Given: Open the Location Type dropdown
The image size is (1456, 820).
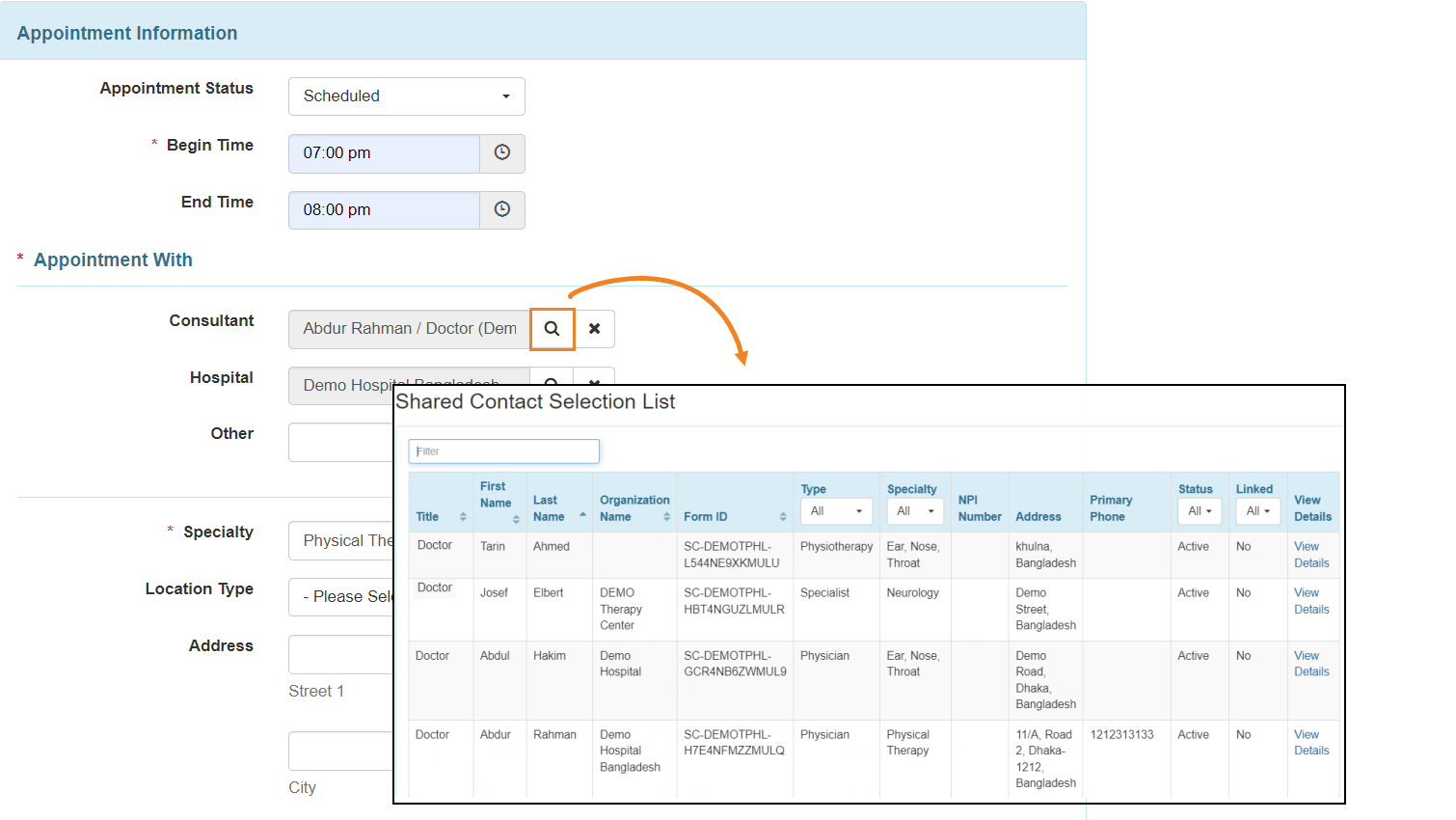Looking at the screenshot, I should click(341, 597).
